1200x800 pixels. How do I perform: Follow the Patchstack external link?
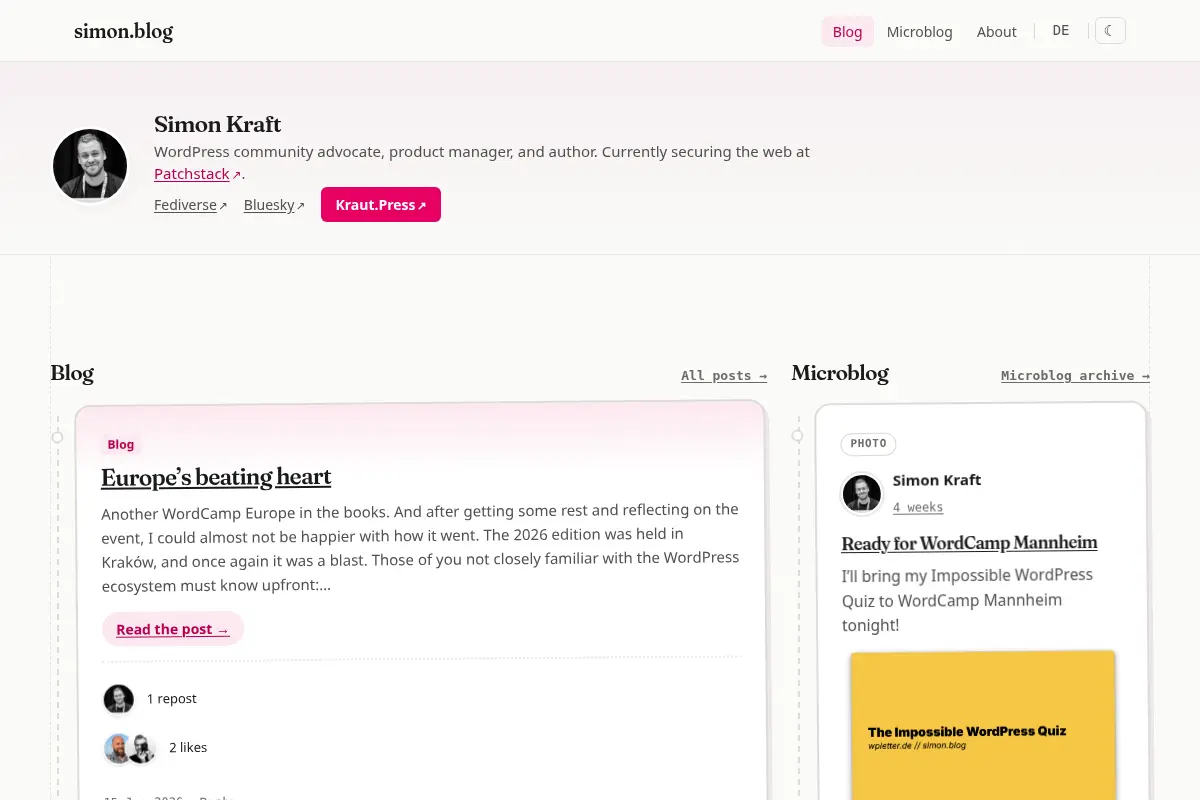[197, 174]
